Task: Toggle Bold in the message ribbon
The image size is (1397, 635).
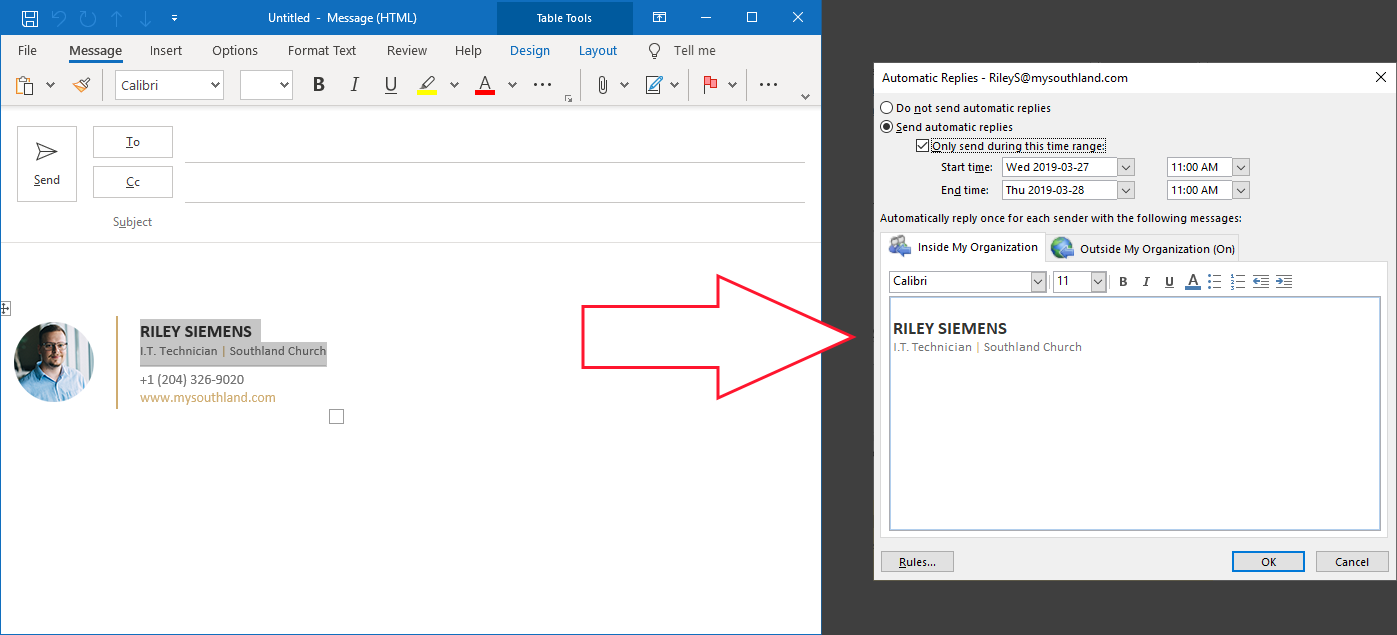Action: pyautogui.click(x=319, y=85)
